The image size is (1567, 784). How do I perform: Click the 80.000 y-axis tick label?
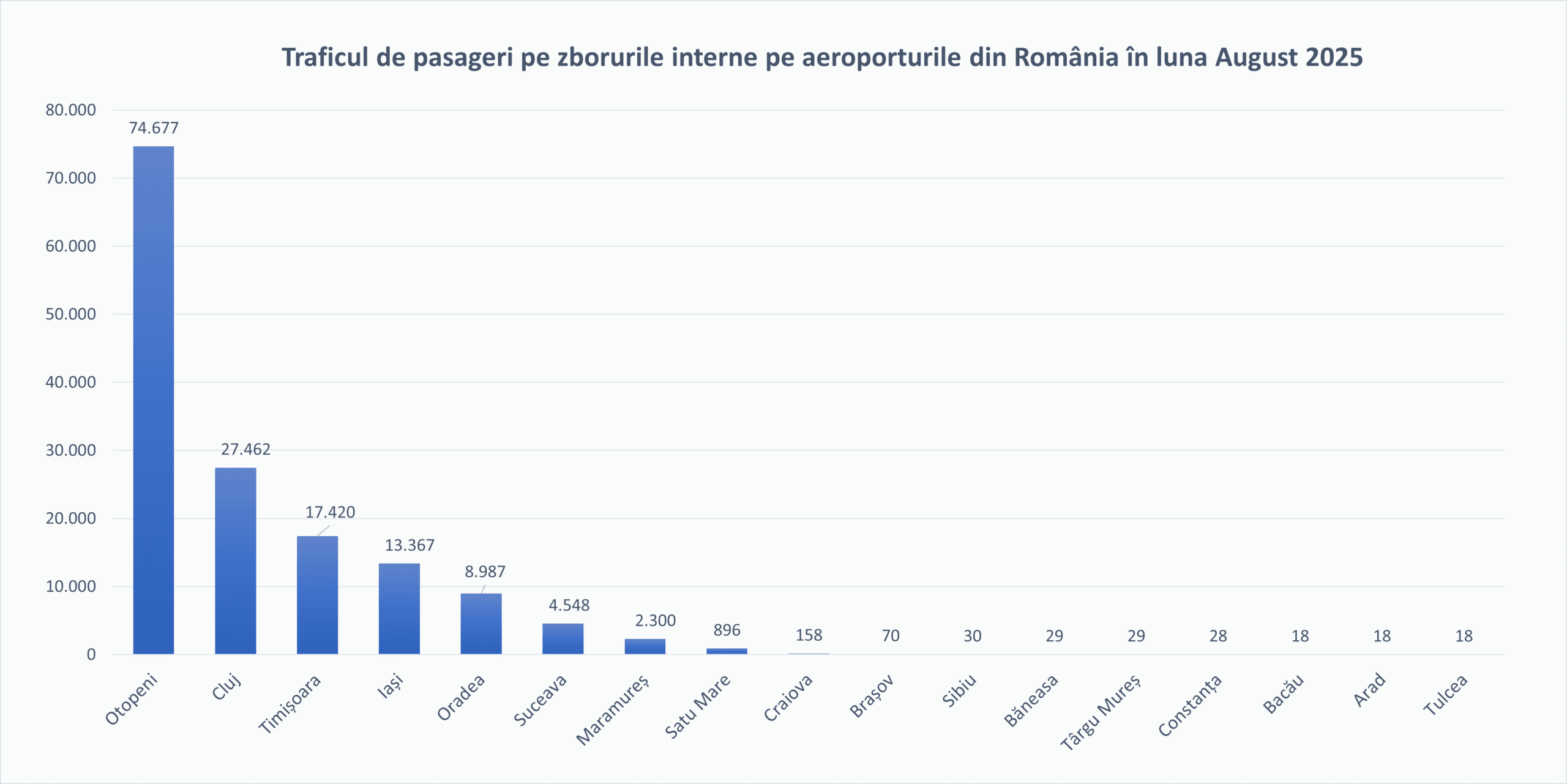pyautogui.click(x=71, y=110)
